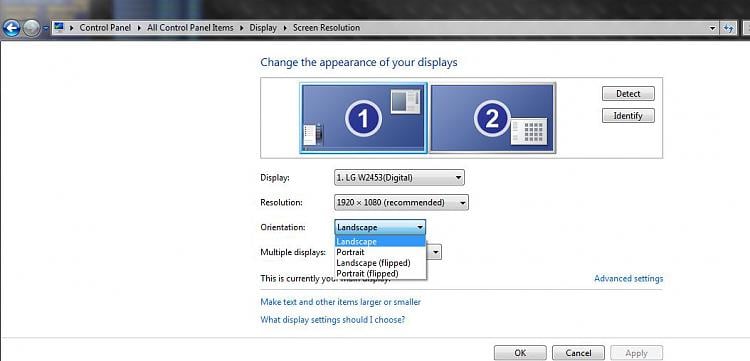Click the OK button
The width and height of the screenshot is (750, 361).
pos(520,353)
